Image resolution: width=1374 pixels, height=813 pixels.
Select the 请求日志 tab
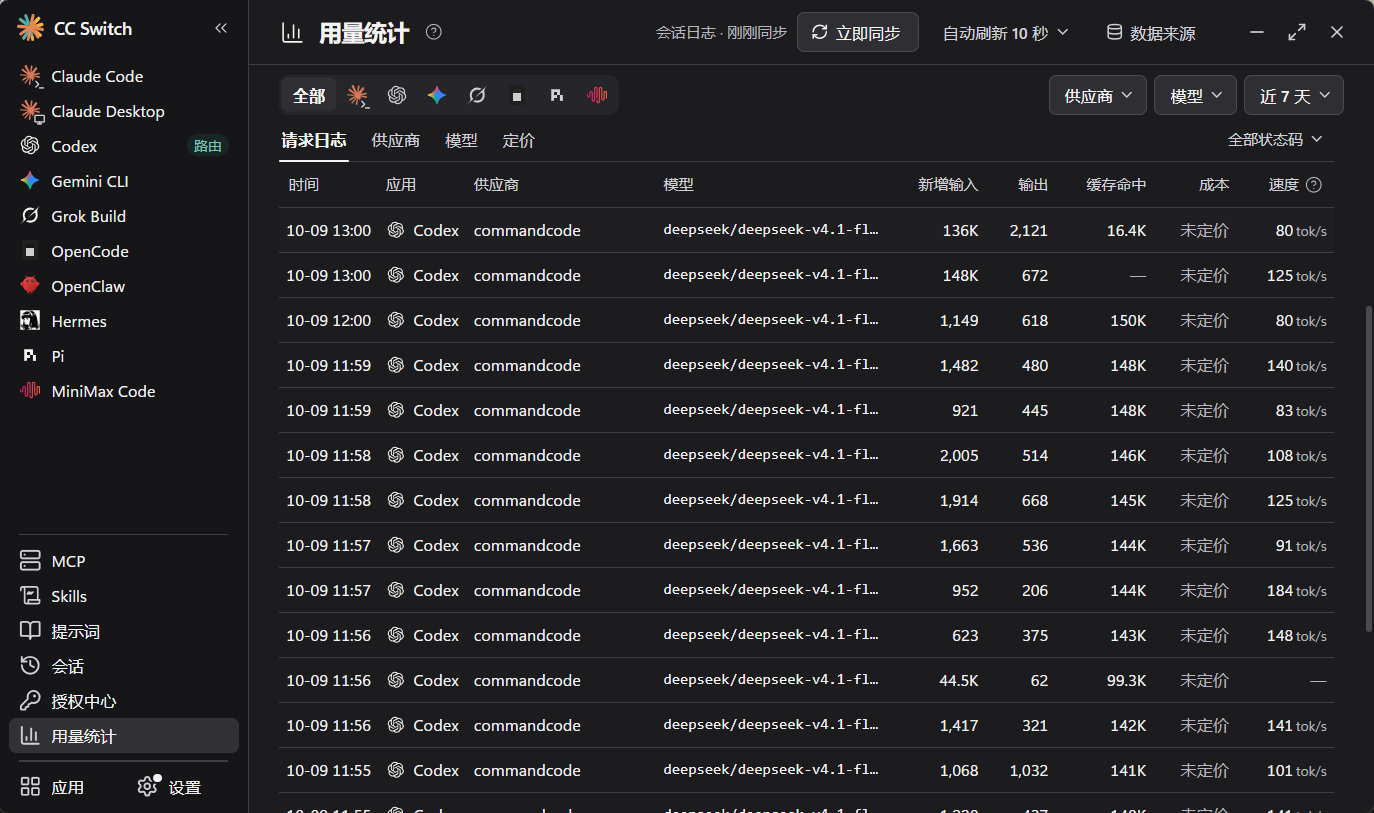tap(314, 140)
